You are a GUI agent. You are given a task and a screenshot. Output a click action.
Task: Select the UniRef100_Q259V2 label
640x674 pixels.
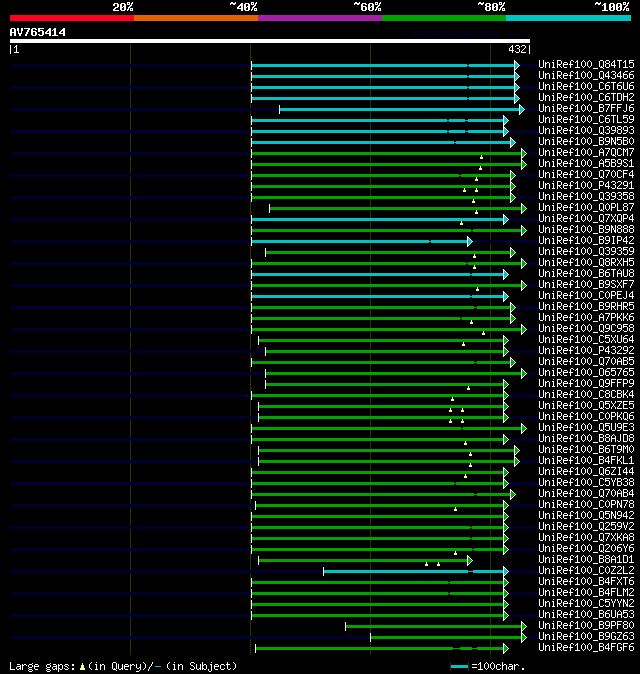coord(586,527)
